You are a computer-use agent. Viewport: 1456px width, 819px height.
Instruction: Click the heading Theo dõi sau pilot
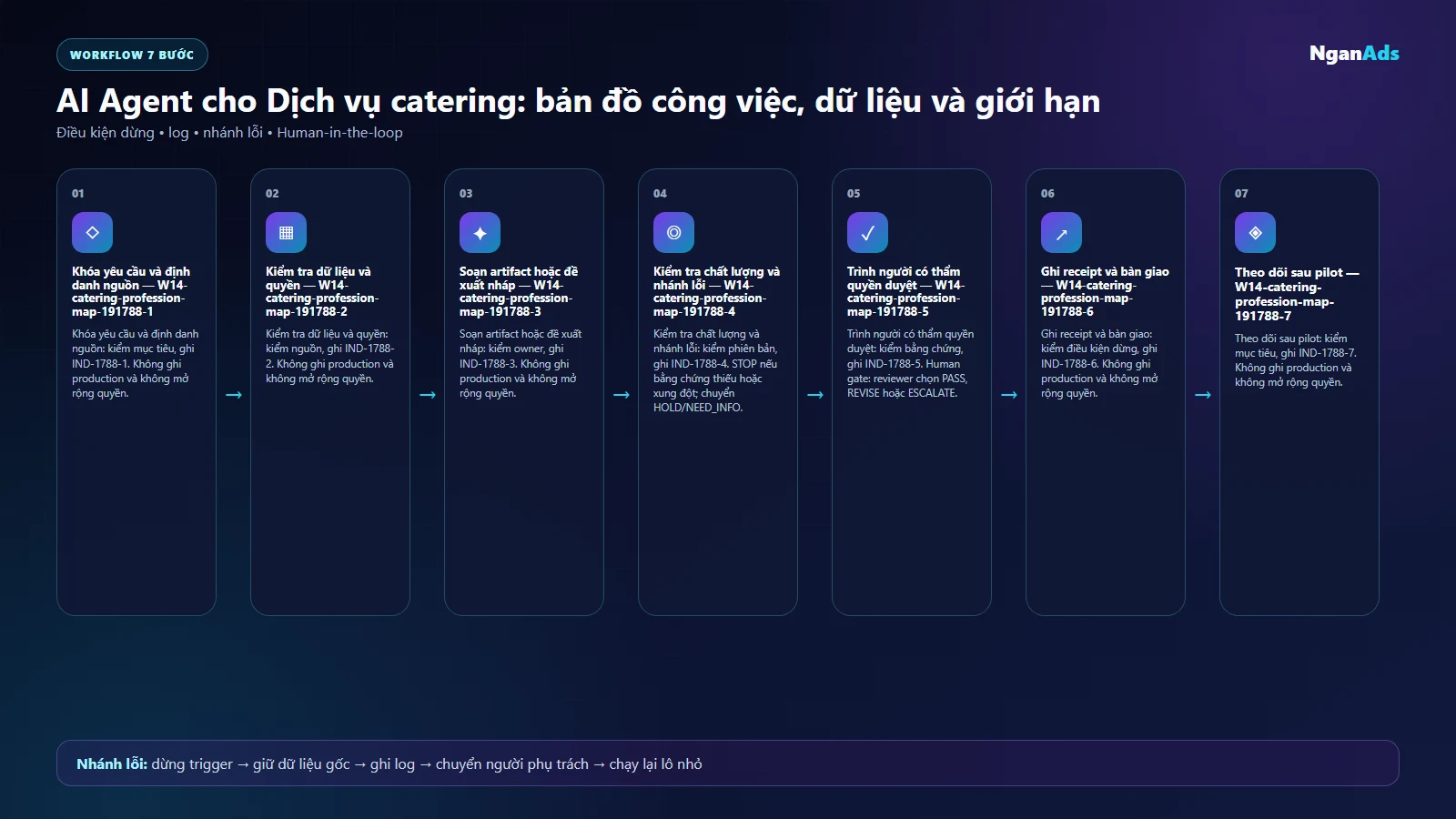pyautogui.click(x=1297, y=294)
